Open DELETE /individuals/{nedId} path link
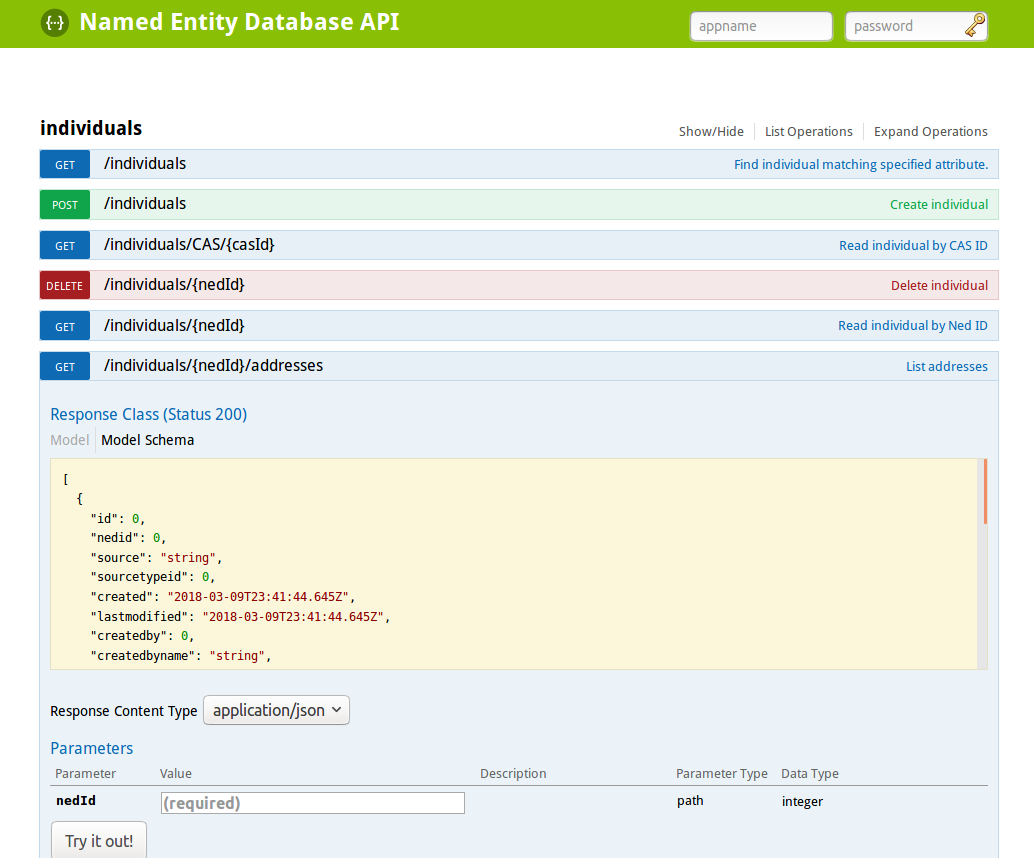Image resolution: width=1034 pixels, height=858 pixels. [x=174, y=285]
